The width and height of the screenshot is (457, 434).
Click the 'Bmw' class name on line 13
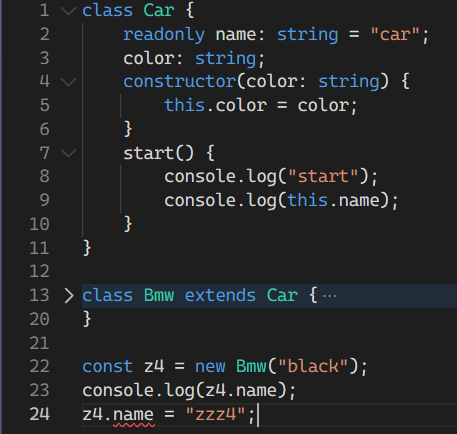pos(159,296)
